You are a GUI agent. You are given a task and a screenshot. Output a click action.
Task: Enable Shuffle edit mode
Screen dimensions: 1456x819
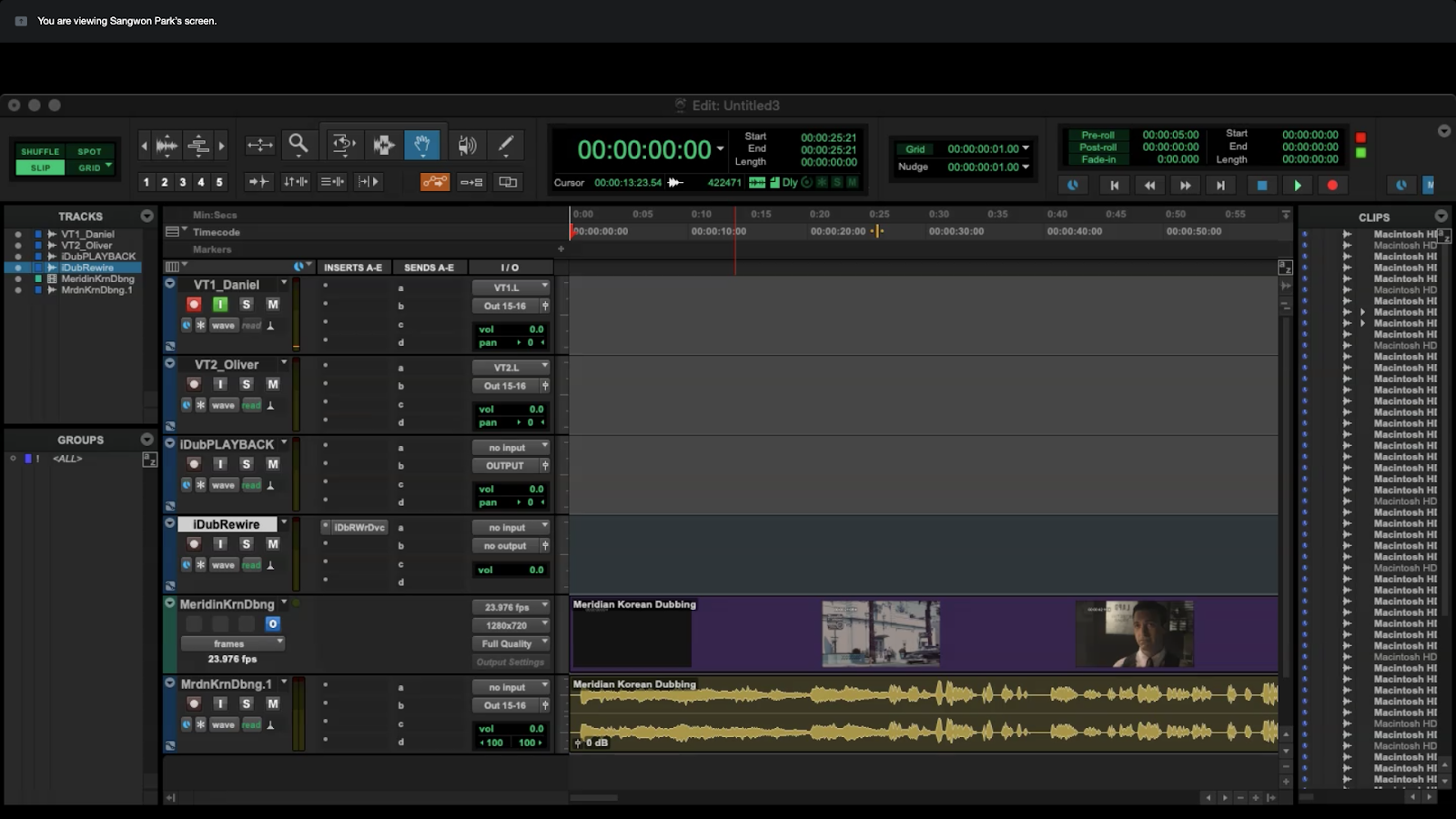[40, 152]
